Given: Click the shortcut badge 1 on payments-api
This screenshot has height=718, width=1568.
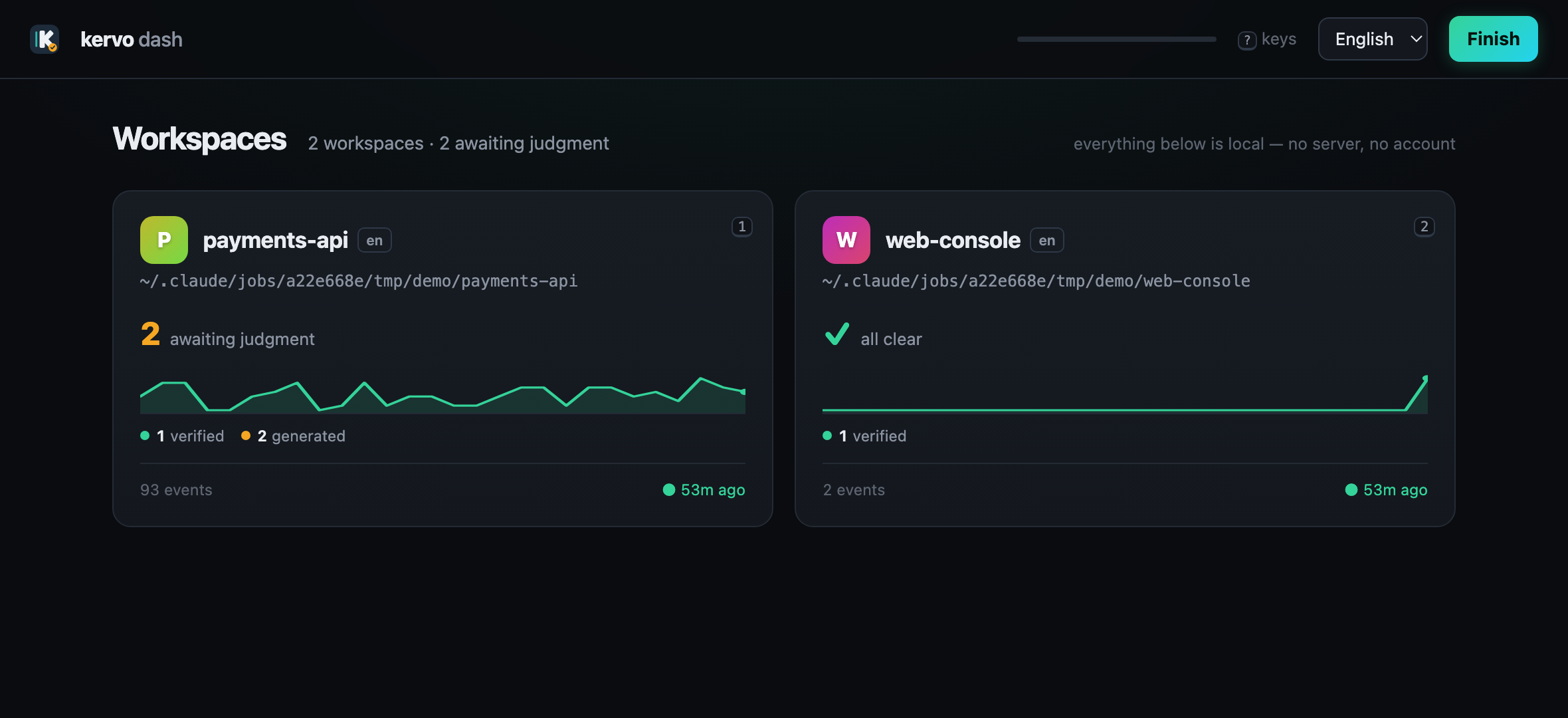Looking at the screenshot, I should click(x=742, y=227).
